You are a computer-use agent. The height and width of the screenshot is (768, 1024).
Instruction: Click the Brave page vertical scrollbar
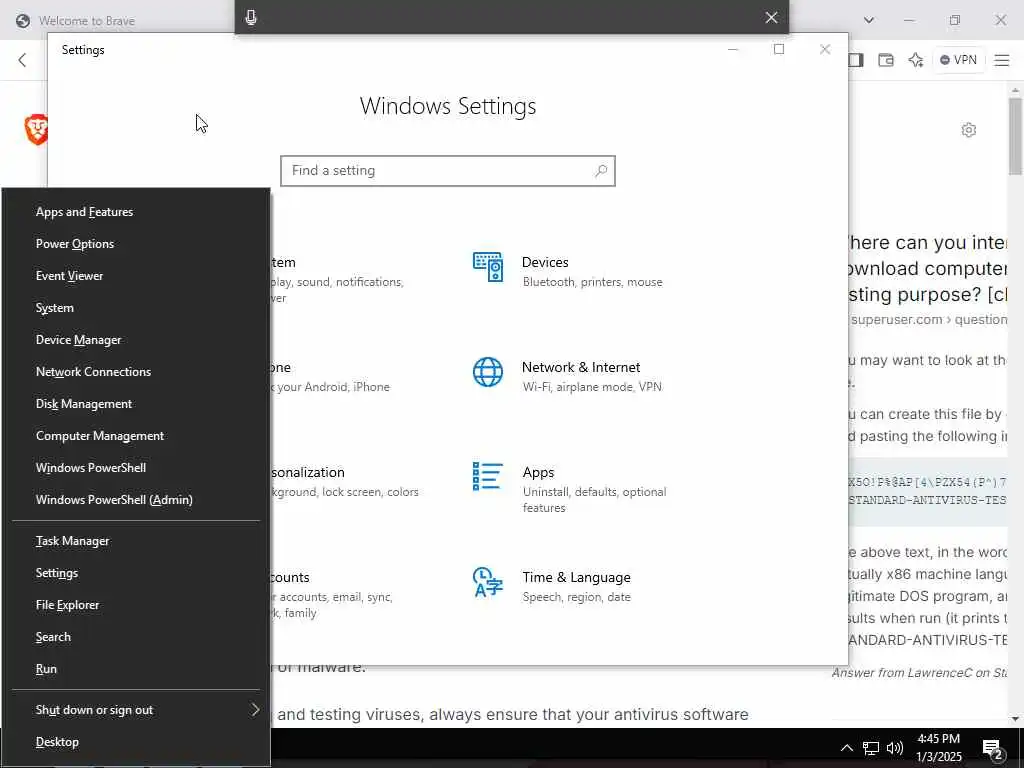(x=1015, y=136)
